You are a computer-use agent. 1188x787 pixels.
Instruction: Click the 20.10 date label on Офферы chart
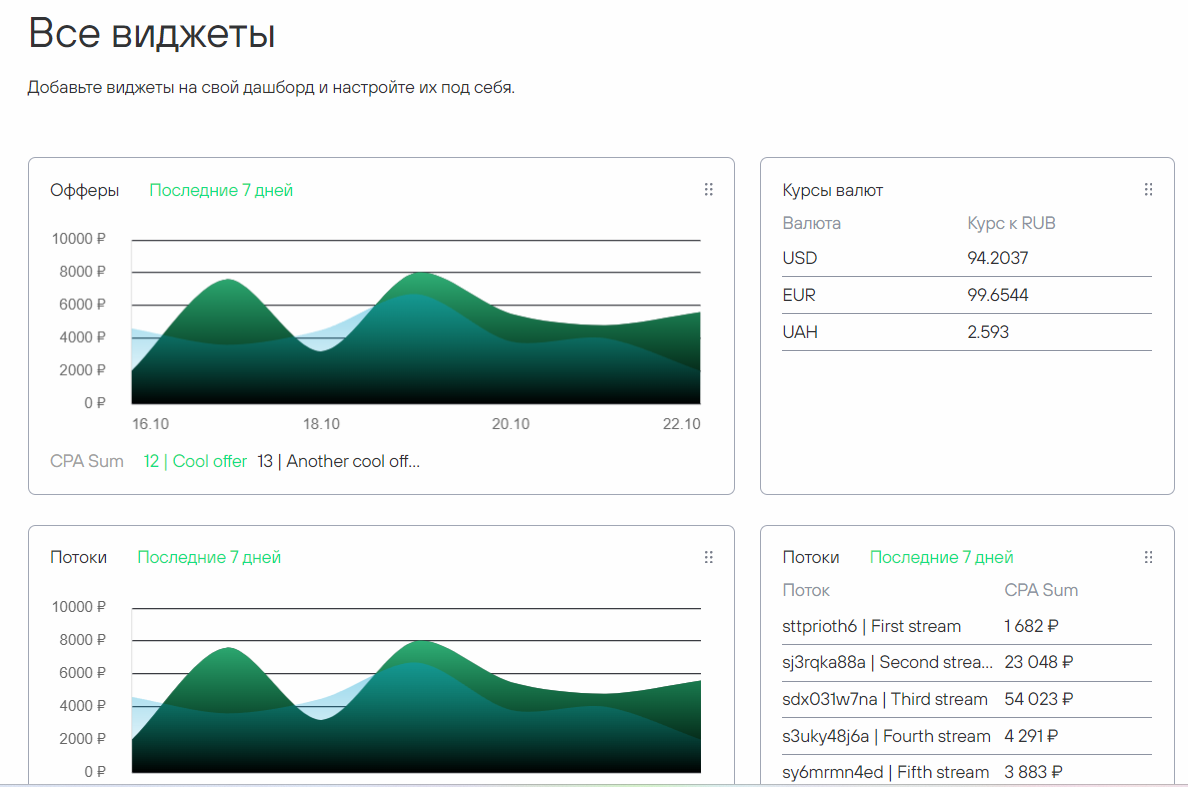511,424
